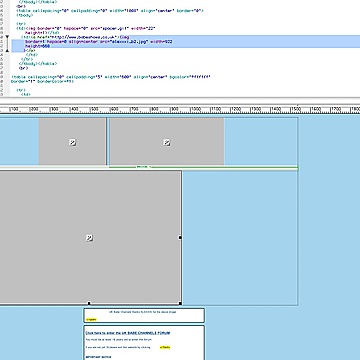The height and width of the screenshot is (360, 360).
Task: Select the top-left gray image placeholder
Action: 72,141
